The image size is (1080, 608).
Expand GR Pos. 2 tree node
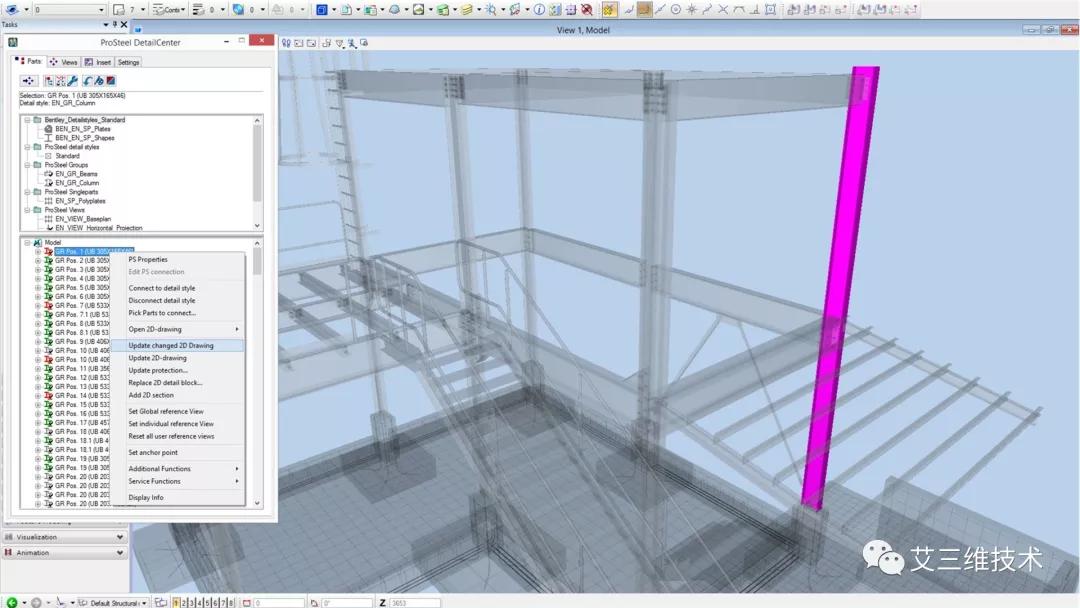(x=38, y=261)
